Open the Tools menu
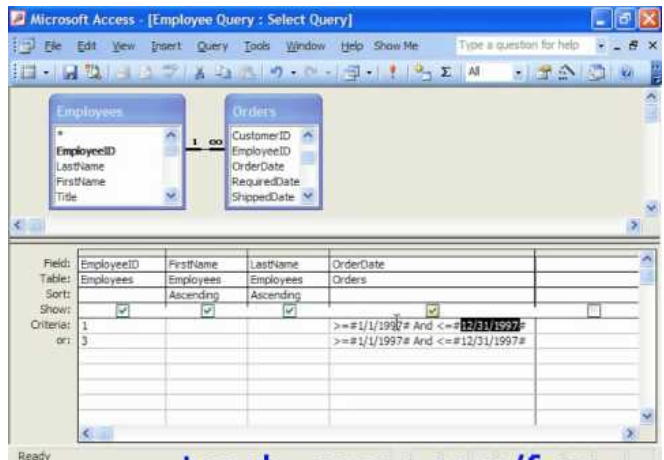The width and height of the screenshot is (664, 460). click(x=257, y=45)
